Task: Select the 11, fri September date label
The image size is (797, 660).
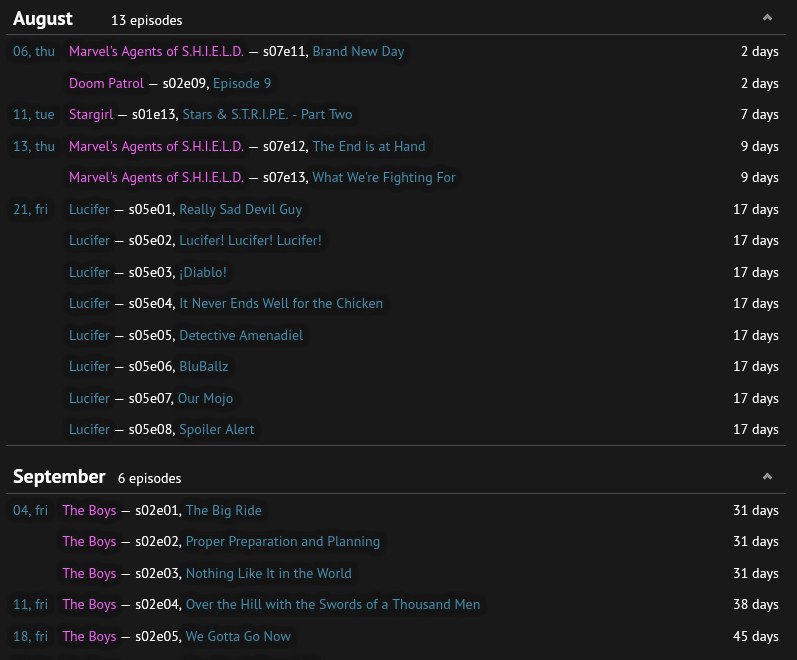Action: (30, 605)
